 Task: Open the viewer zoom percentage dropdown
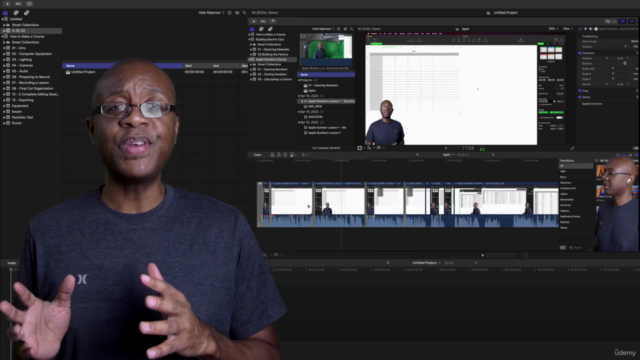(553, 29)
